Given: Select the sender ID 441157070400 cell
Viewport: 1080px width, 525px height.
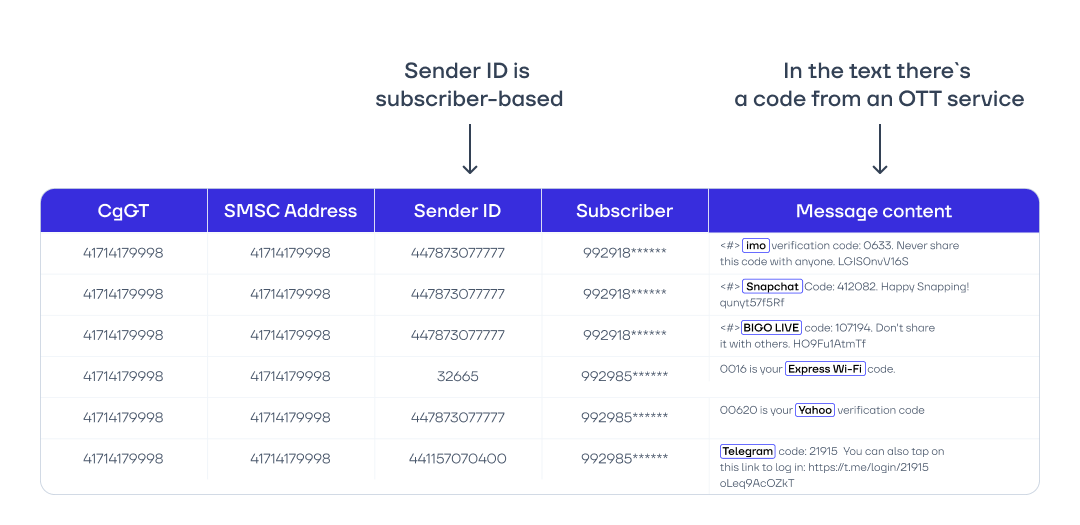Looking at the screenshot, I should tap(457, 459).
